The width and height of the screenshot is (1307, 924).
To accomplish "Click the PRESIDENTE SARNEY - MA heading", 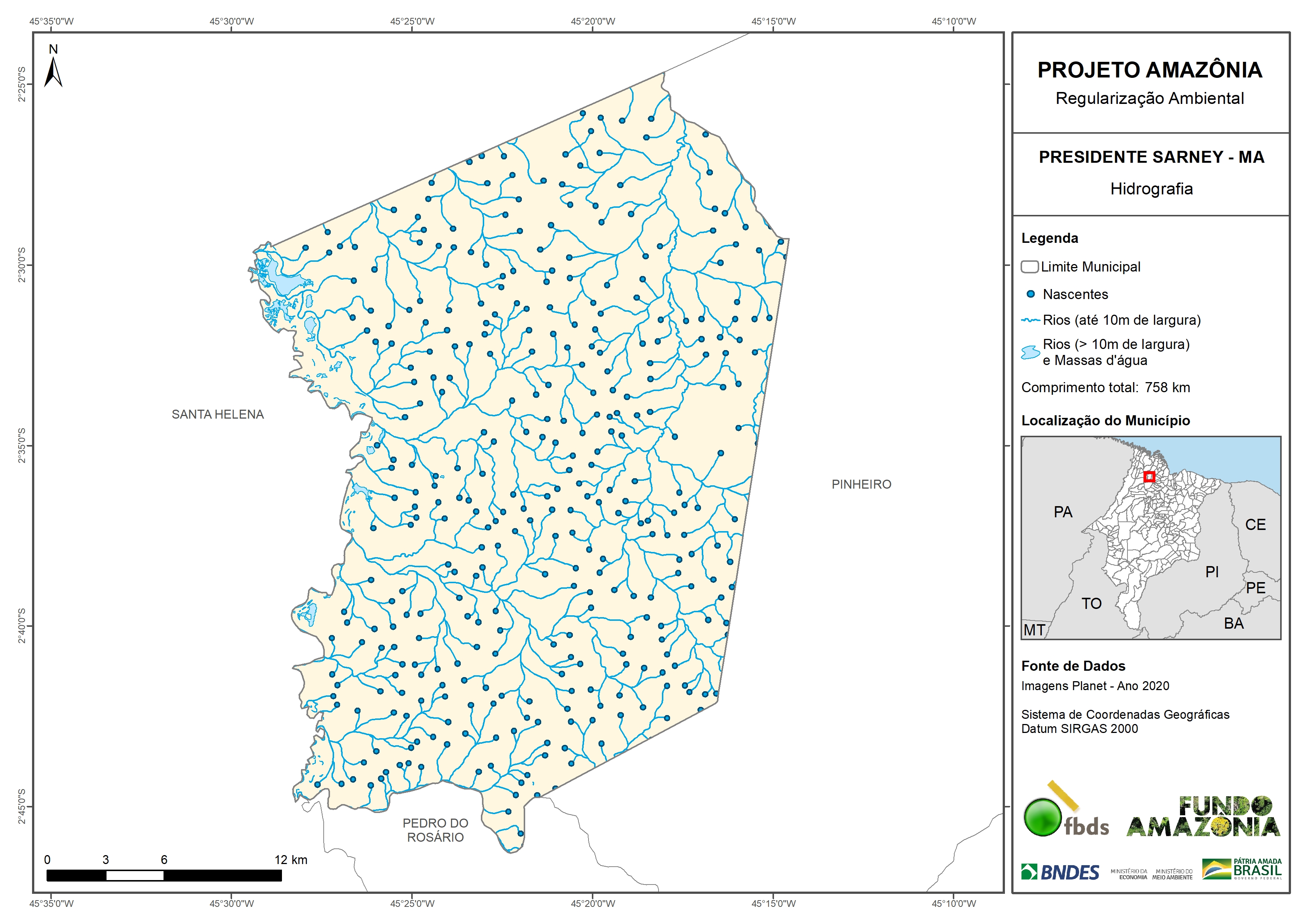I will [x=1151, y=157].
